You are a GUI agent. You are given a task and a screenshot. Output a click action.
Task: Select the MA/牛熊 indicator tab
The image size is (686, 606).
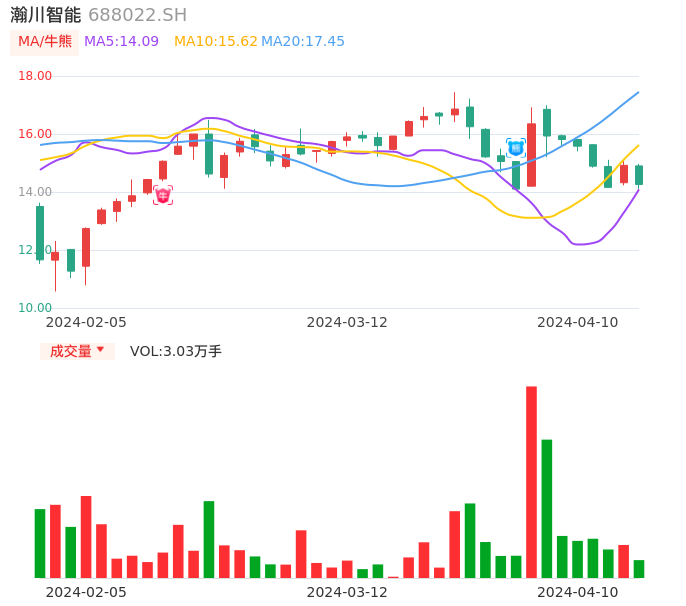pos(45,42)
